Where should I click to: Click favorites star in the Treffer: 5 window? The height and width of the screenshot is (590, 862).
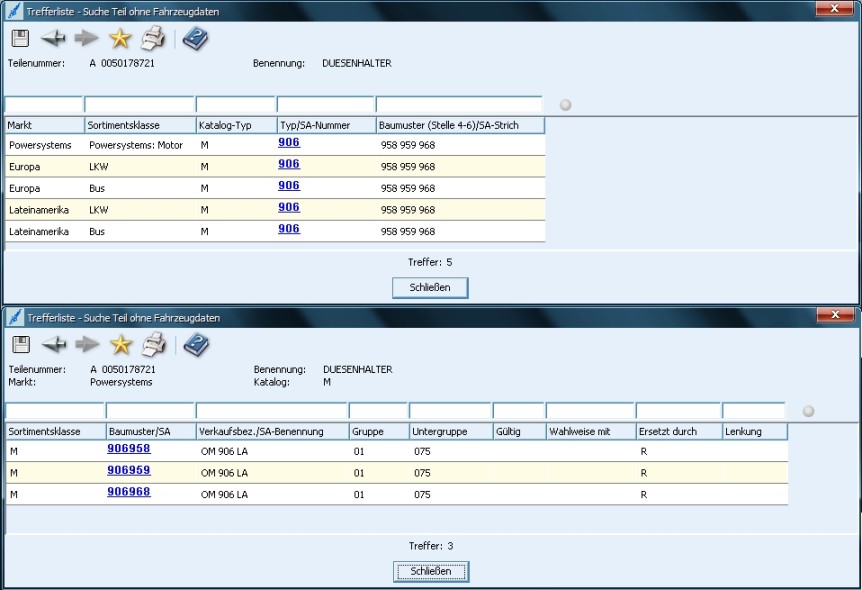point(121,39)
